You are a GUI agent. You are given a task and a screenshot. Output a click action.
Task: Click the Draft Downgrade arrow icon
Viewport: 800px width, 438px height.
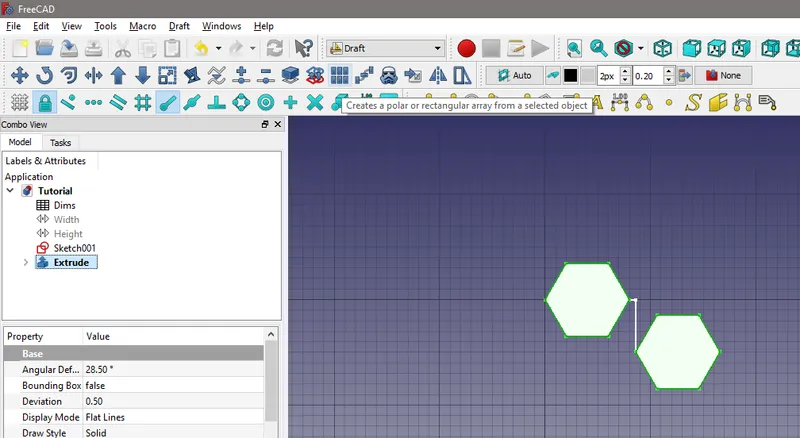click(143, 75)
